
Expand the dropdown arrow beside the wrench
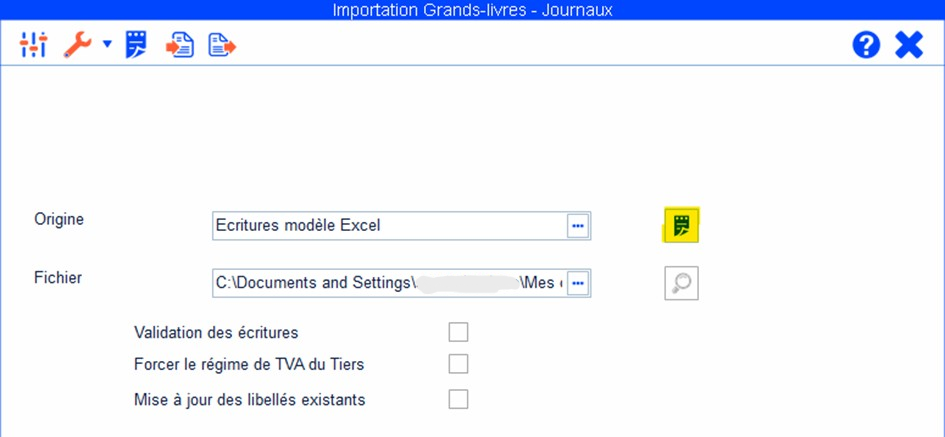point(107,46)
